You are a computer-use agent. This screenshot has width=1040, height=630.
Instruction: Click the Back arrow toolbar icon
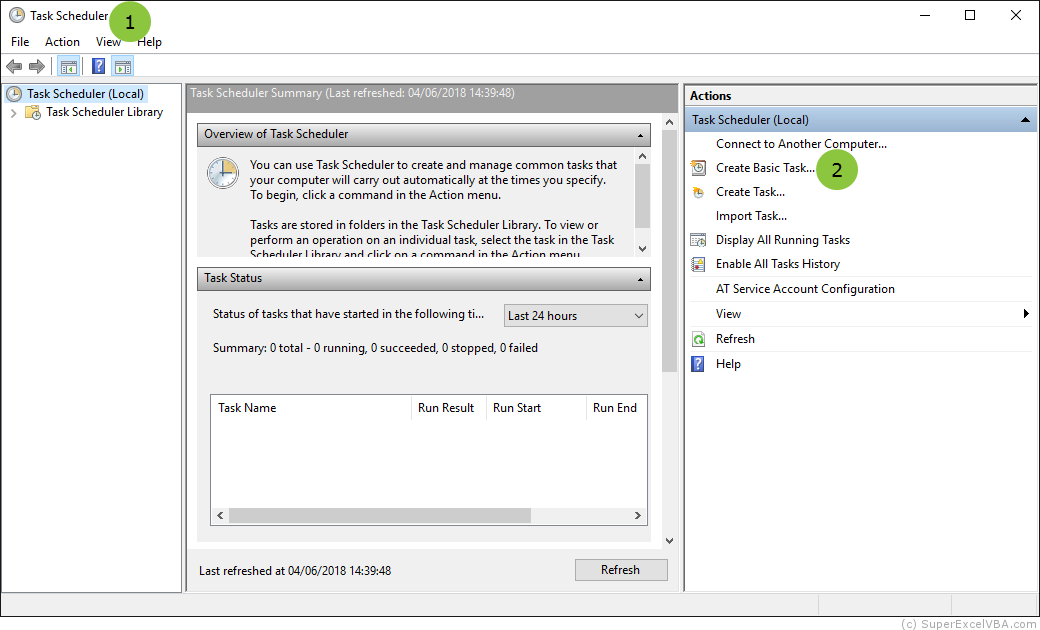14,66
